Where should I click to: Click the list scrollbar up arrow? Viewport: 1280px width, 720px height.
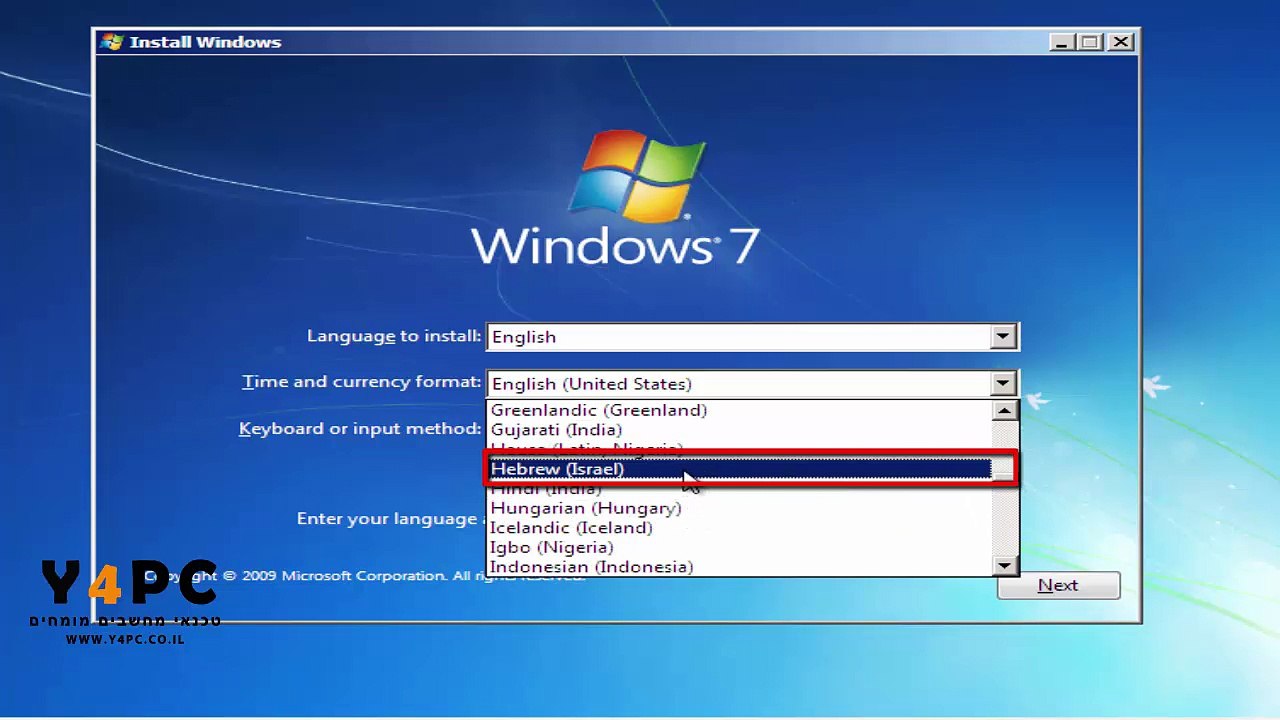pyautogui.click(x=1005, y=410)
